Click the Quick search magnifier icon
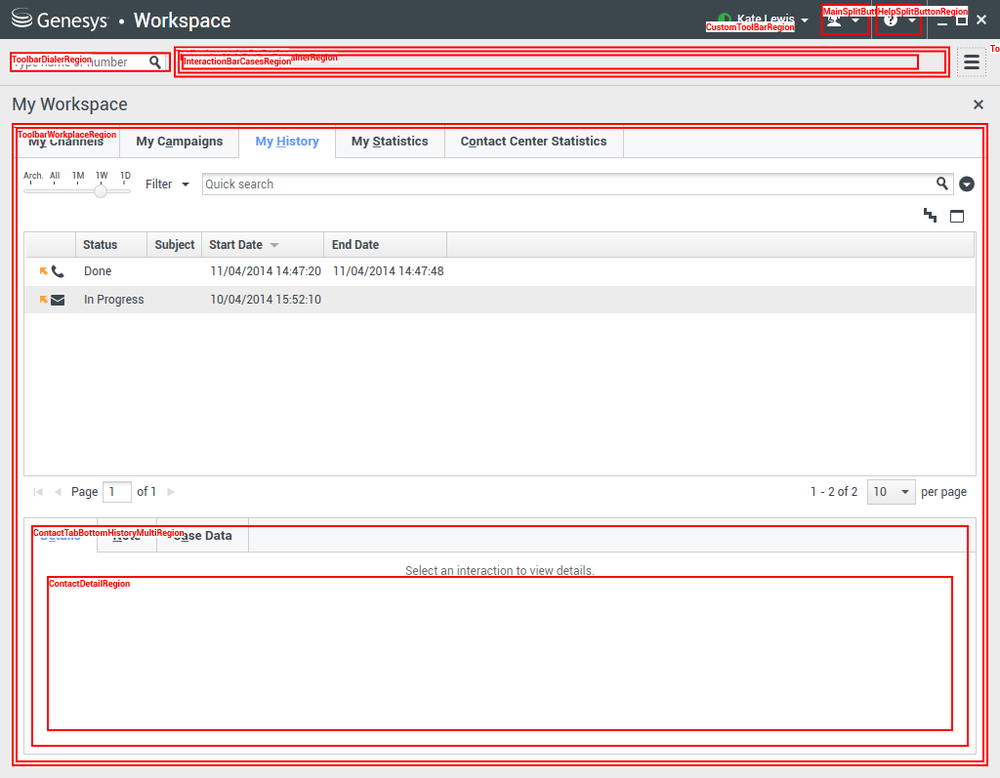Screen dimensions: 1000x778 (x=942, y=184)
